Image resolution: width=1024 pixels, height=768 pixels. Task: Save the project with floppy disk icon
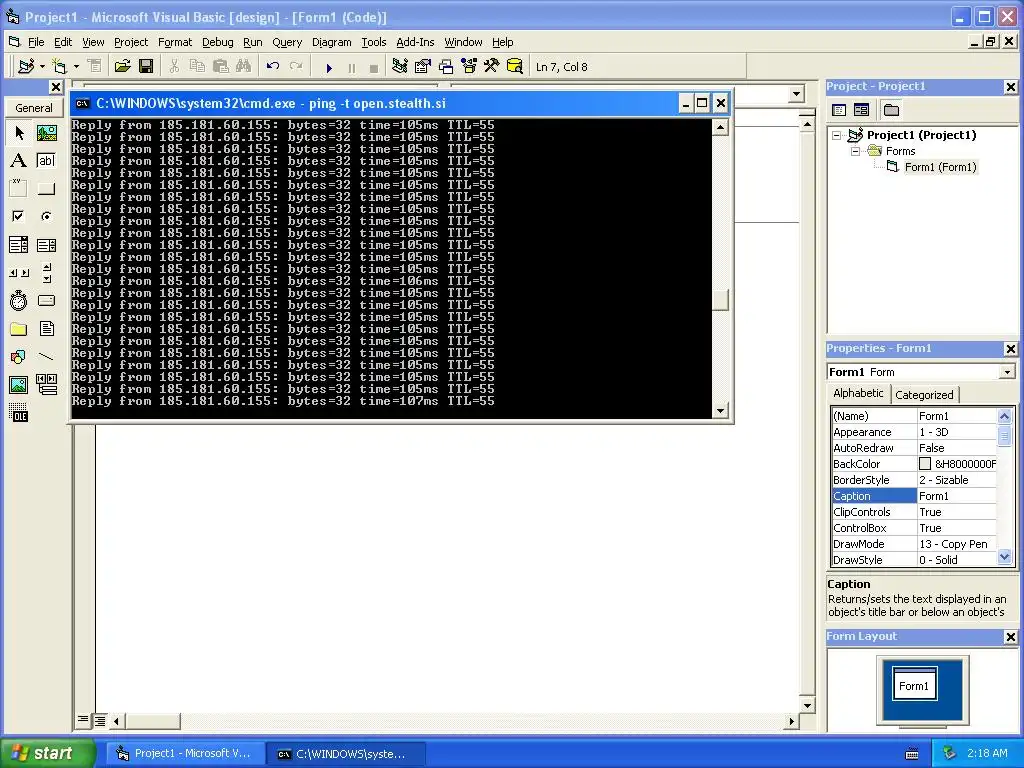pyautogui.click(x=146, y=66)
